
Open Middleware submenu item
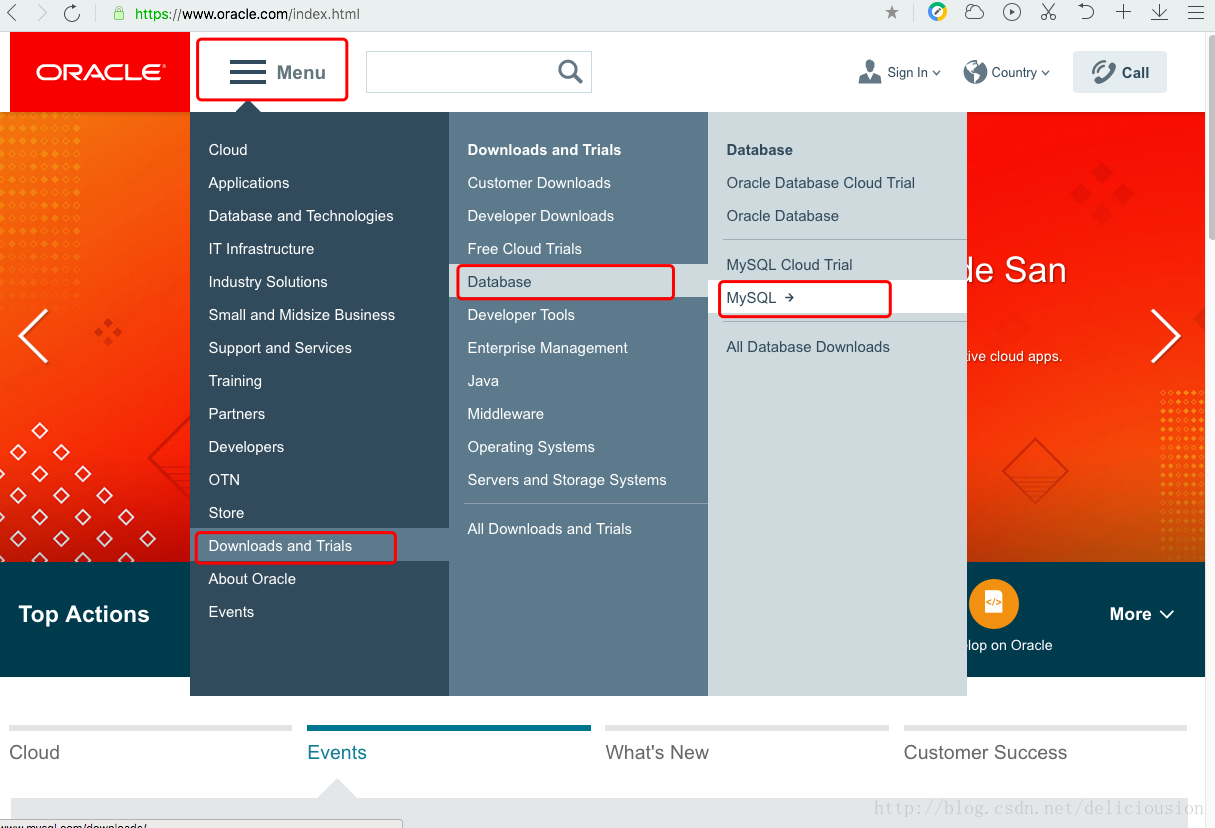point(506,414)
